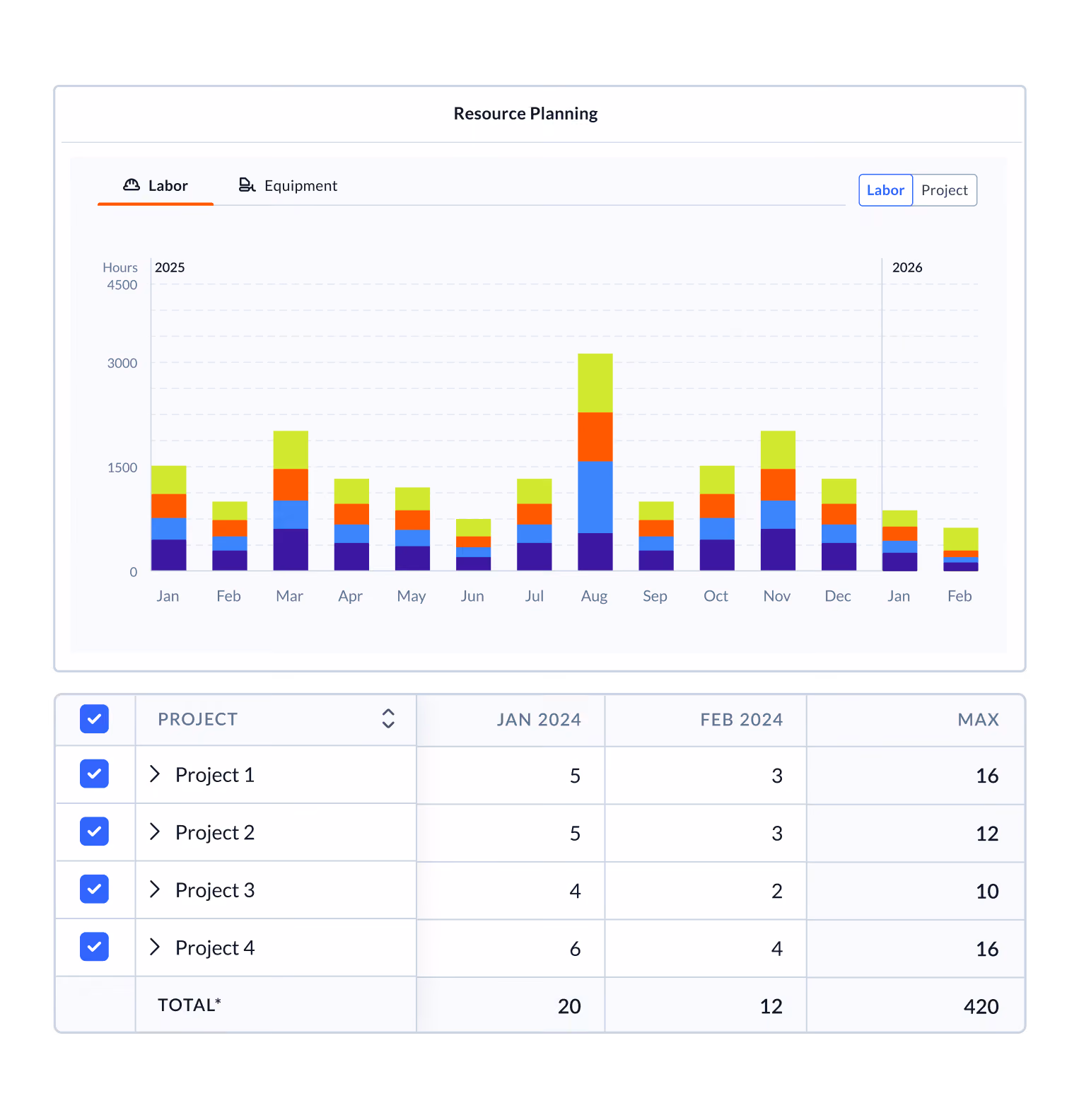
Task: Click the PROJECT column header label
Action: [x=198, y=719]
